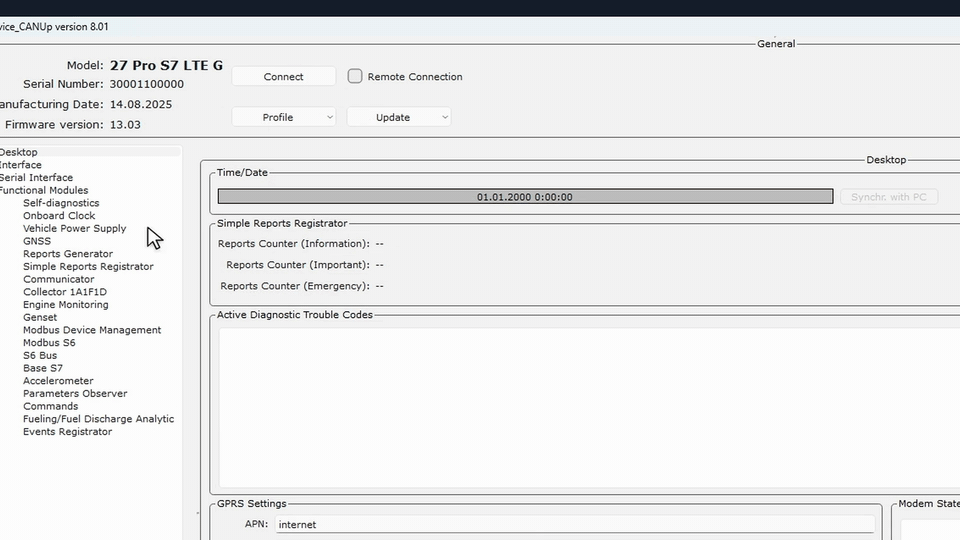This screenshot has height=540, width=960.
Task: Enable the Remote Connection checkbox
Action: click(x=355, y=76)
